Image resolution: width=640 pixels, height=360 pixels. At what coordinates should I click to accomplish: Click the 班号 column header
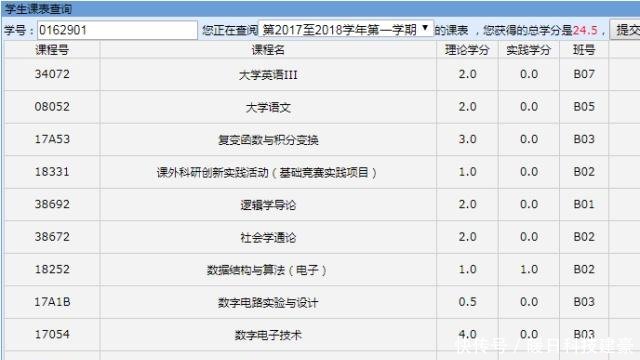[584, 50]
